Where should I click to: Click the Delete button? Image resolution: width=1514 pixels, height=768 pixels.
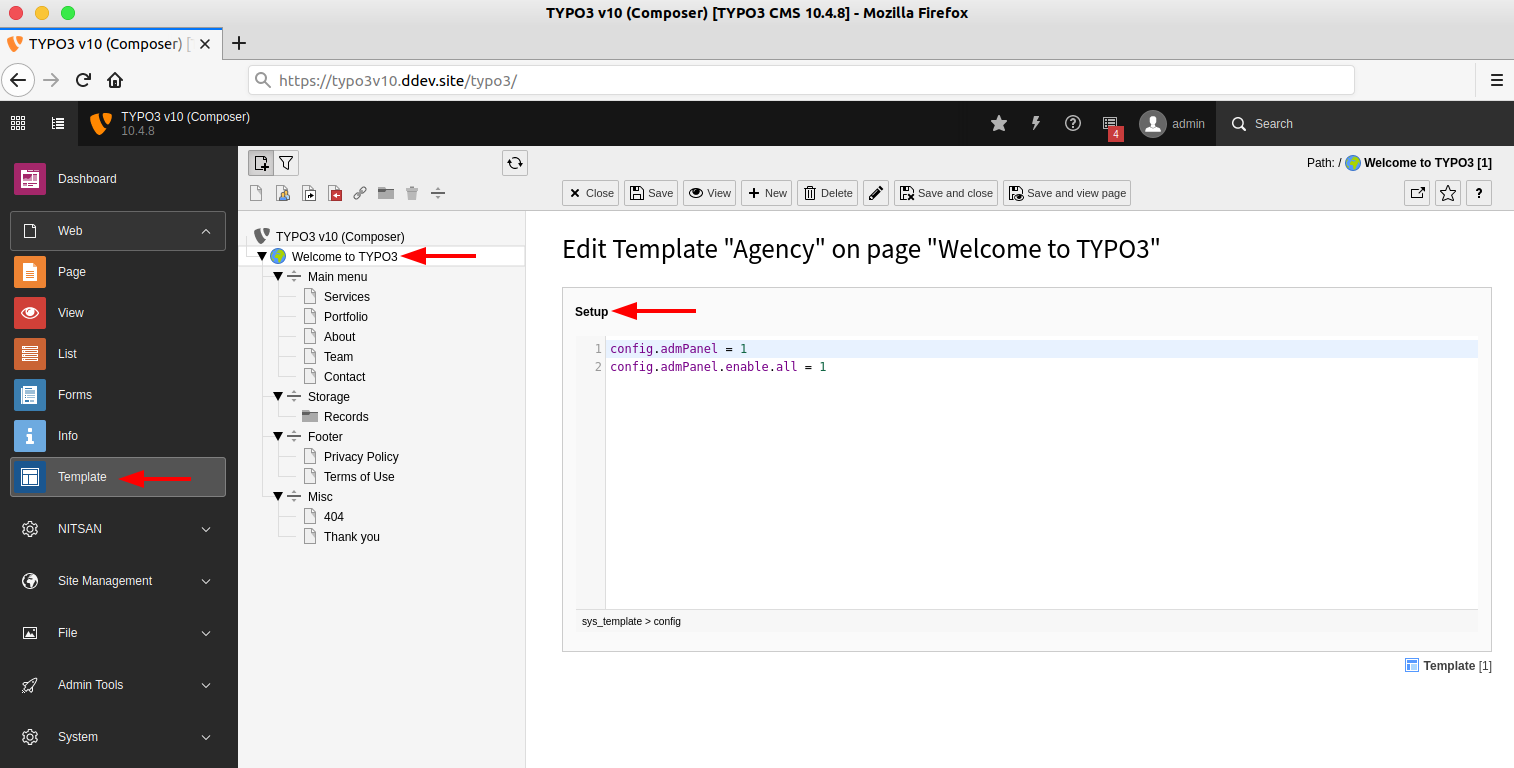click(x=827, y=193)
